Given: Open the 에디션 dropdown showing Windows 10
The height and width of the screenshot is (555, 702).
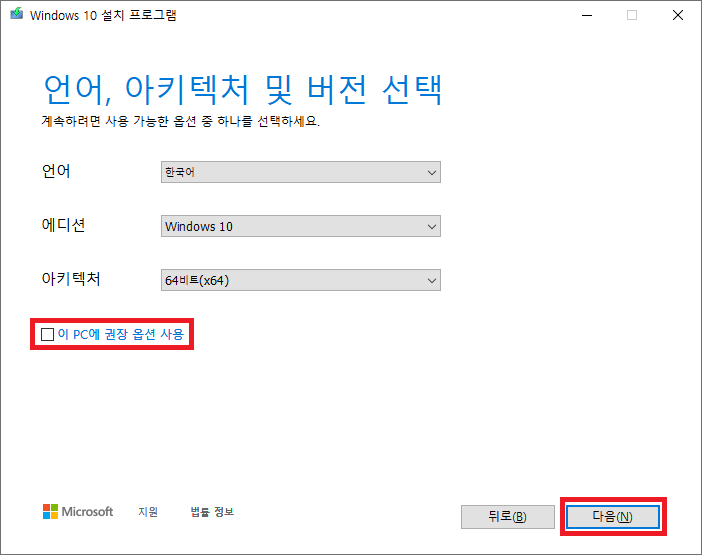Looking at the screenshot, I should tap(301, 226).
